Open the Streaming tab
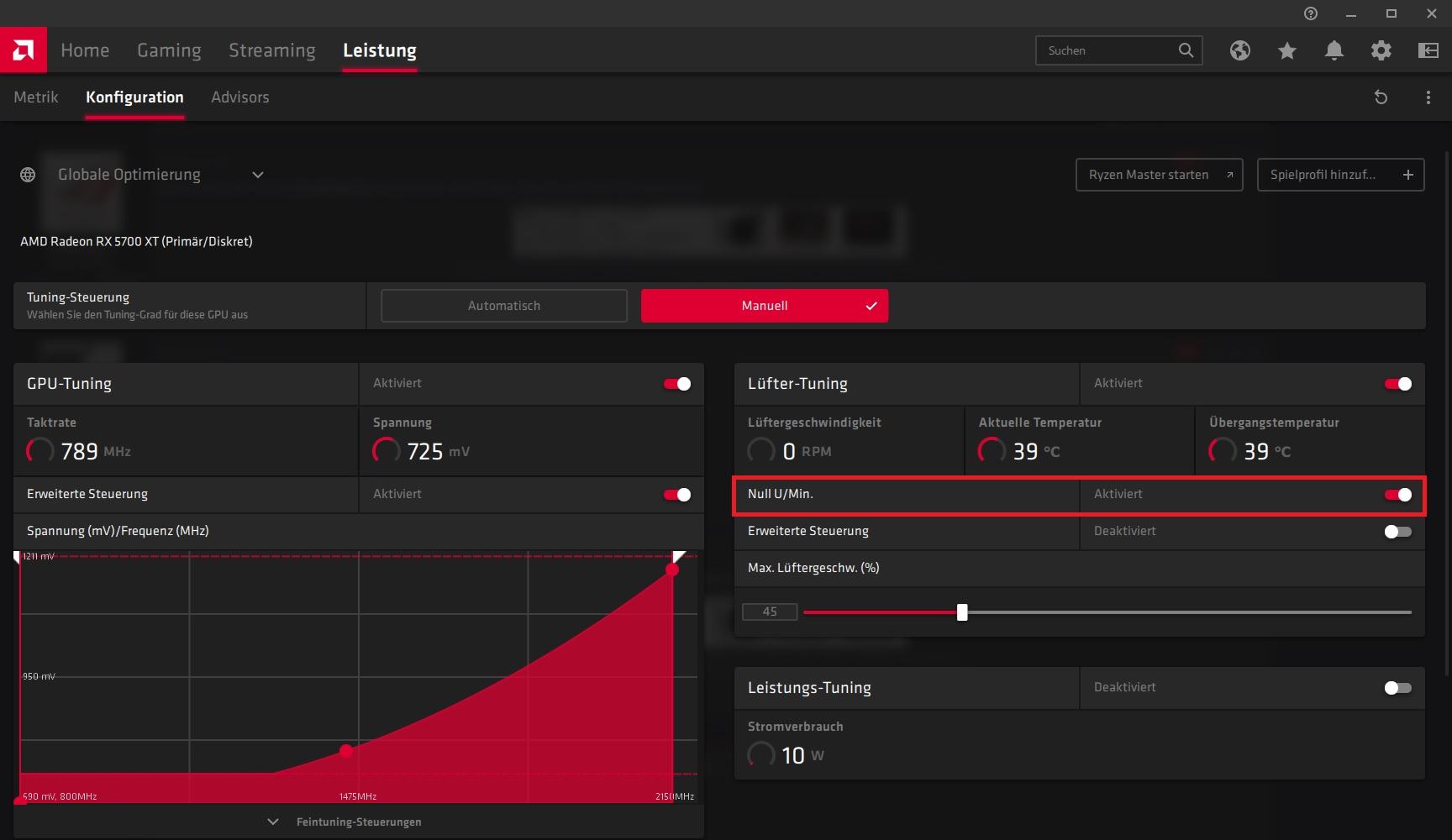Viewport: 1452px width, 840px height. tap(272, 50)
